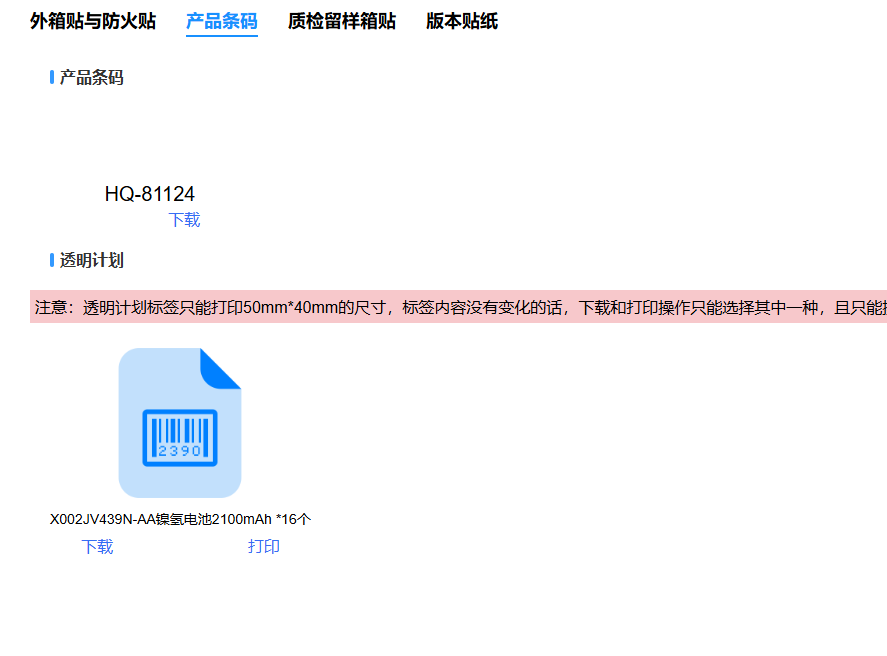Click the 打印 link
This screenshot has width=887, height=656.
point(264,546)
